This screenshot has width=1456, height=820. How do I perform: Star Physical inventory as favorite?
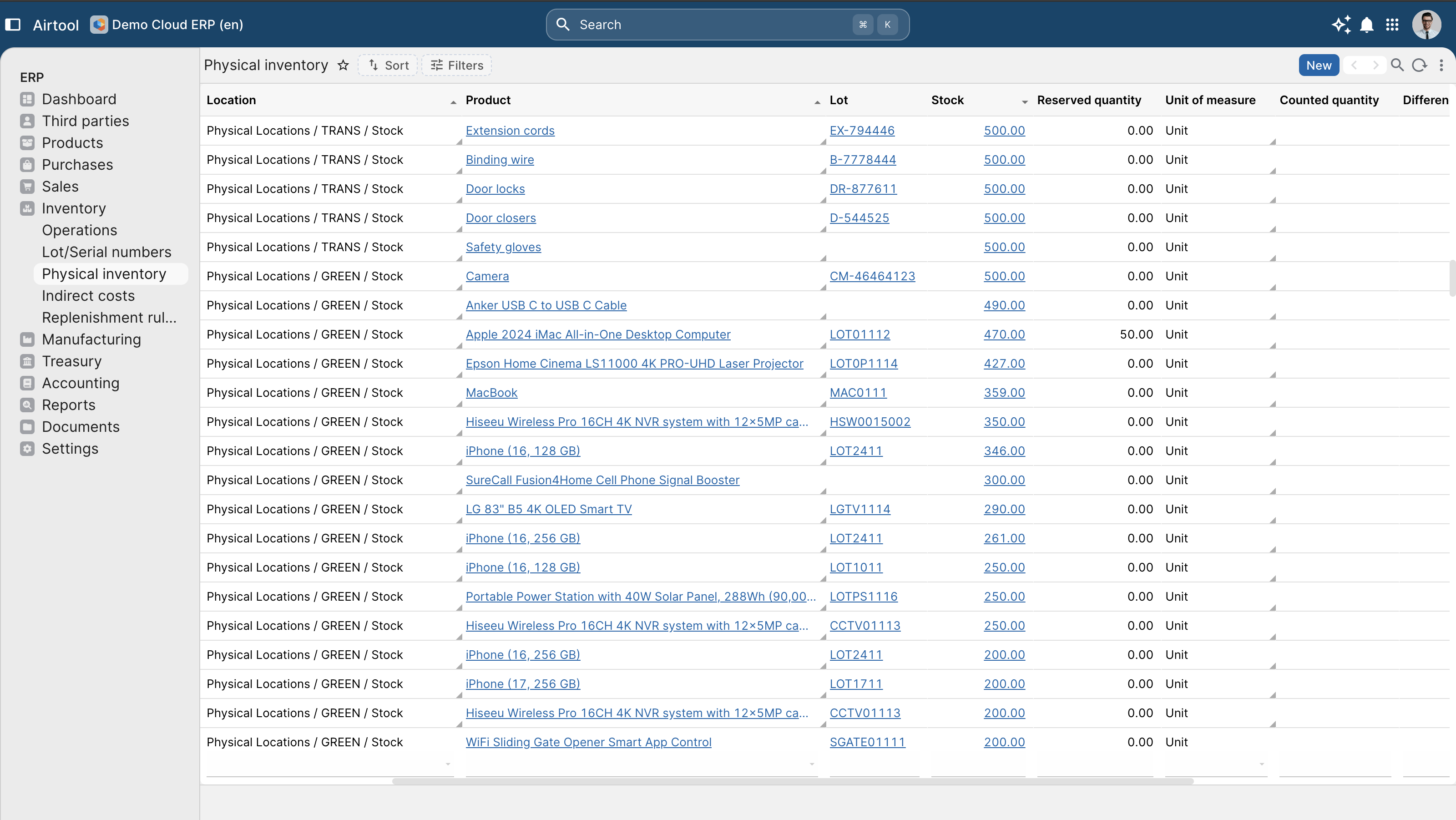(343, 65)
